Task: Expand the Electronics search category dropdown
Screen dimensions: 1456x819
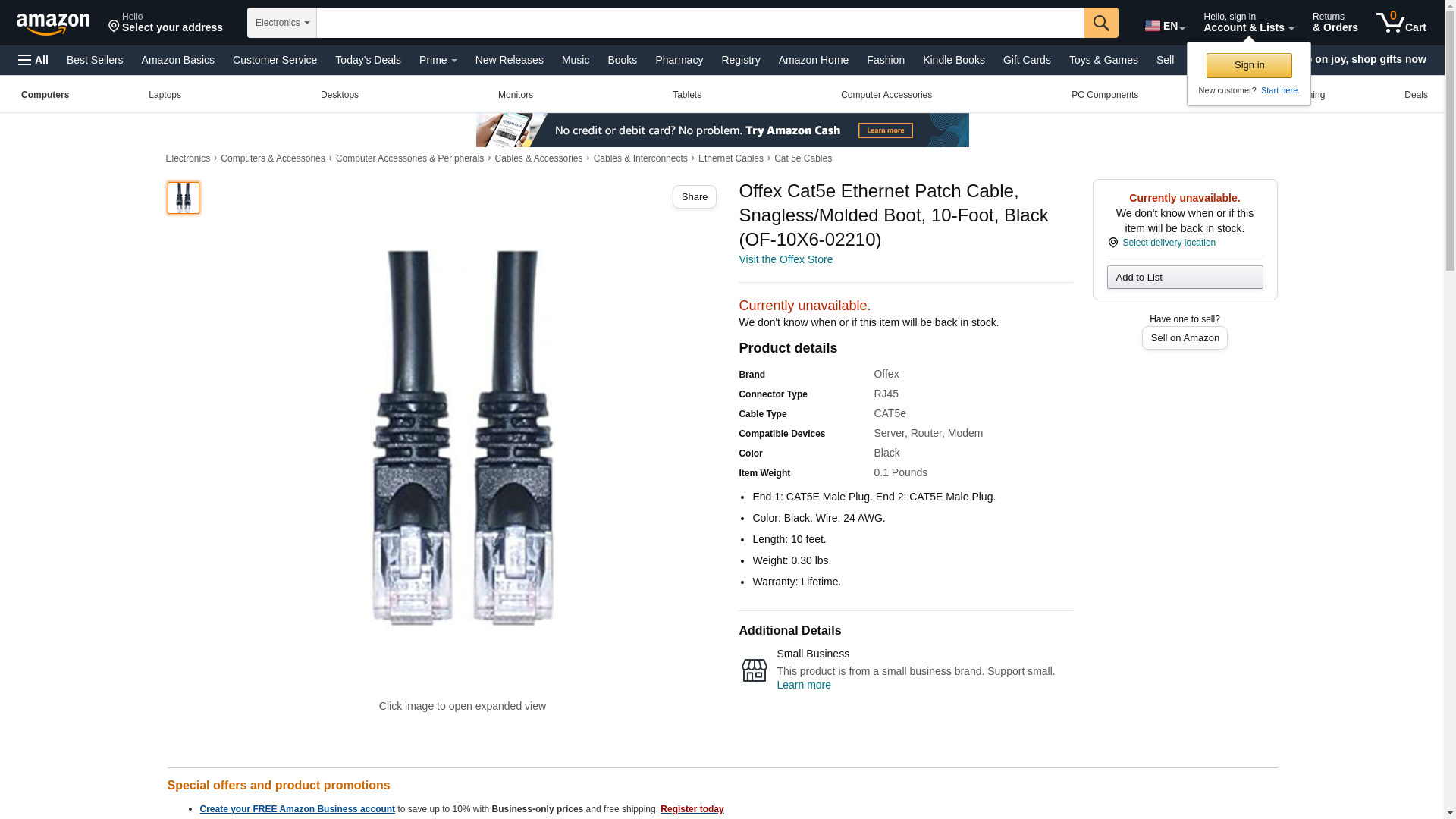Action: pyautogui.click(x=282, y=23)
